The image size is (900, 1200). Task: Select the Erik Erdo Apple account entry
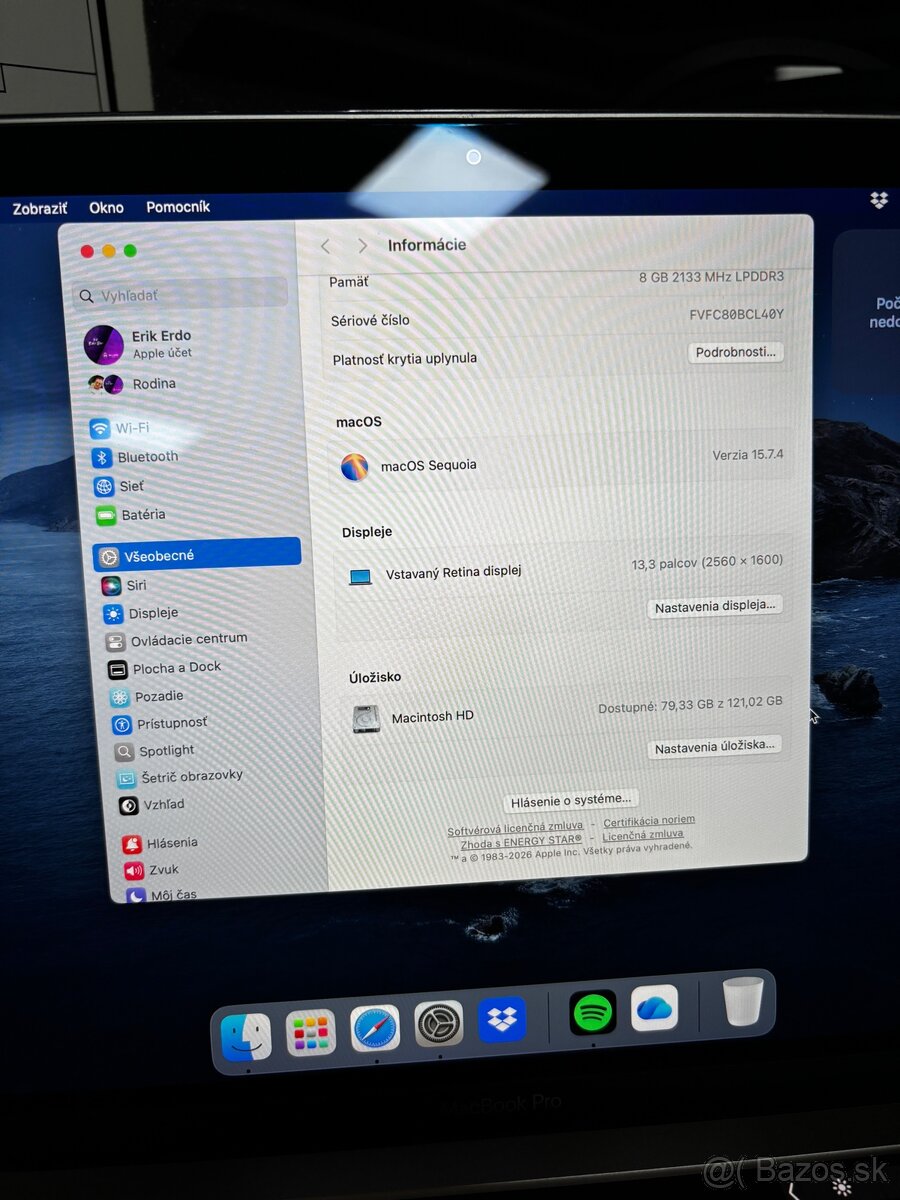pos(160,343)
